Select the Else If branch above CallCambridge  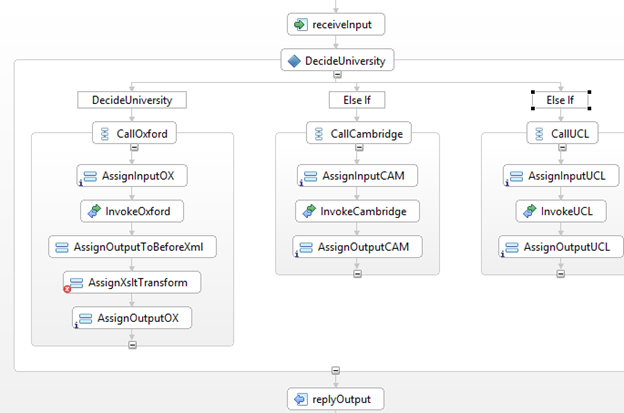coord(356,100)
